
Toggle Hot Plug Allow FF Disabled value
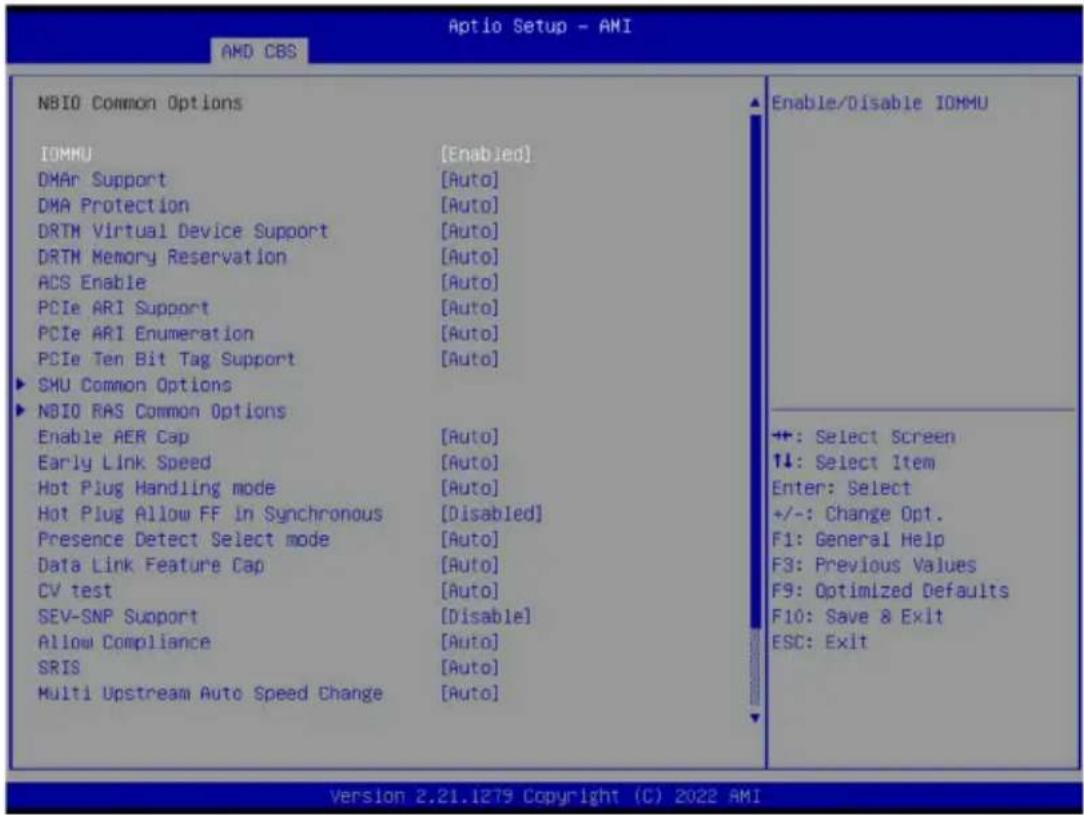click(492, 514)
